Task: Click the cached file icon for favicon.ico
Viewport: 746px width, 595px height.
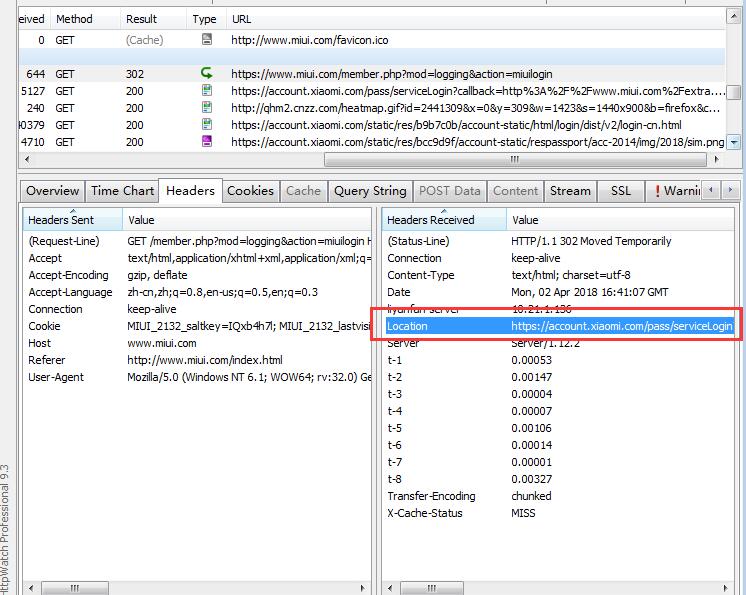Action: click(x=207, y=40)
